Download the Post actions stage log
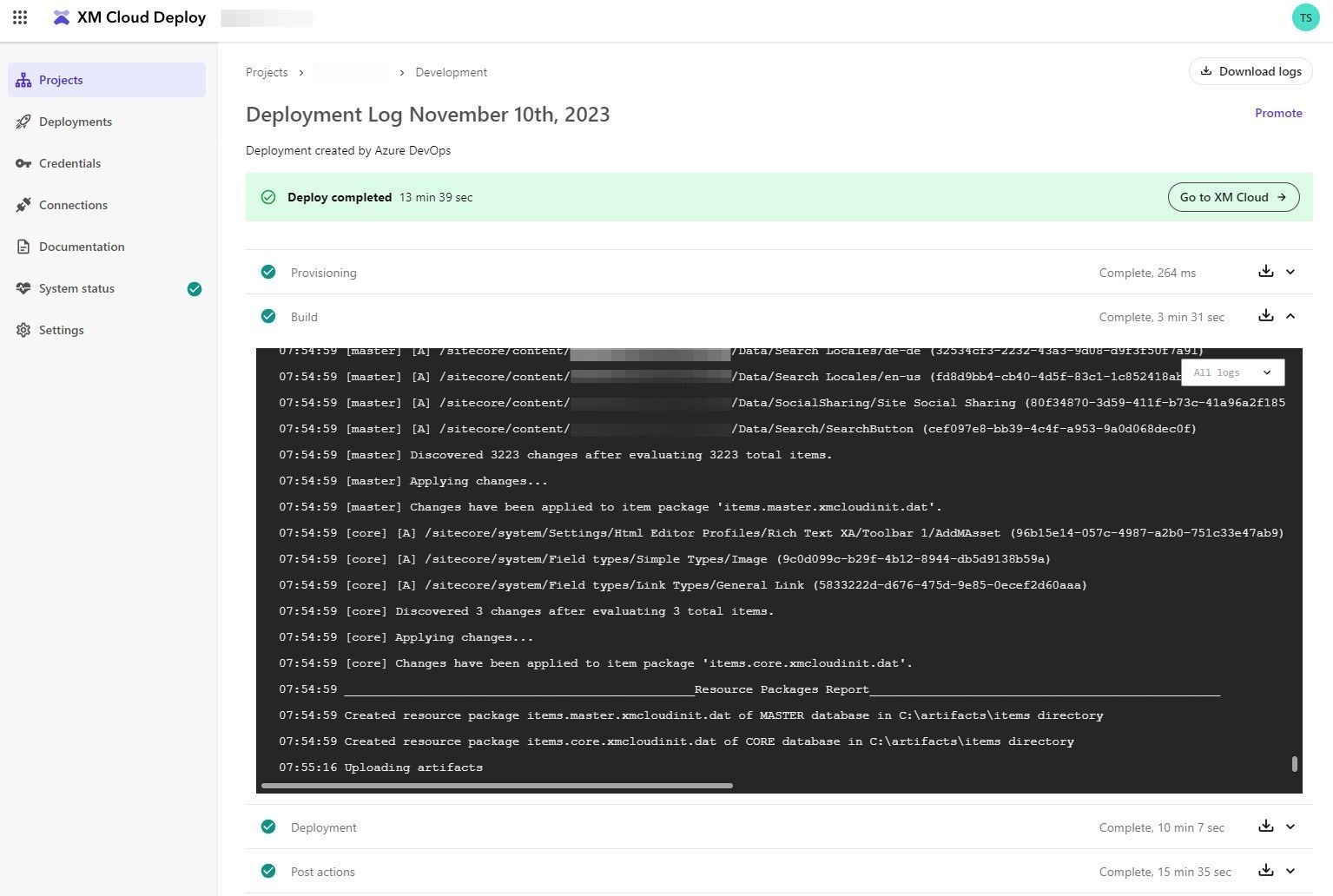 tap(1266, 871)
